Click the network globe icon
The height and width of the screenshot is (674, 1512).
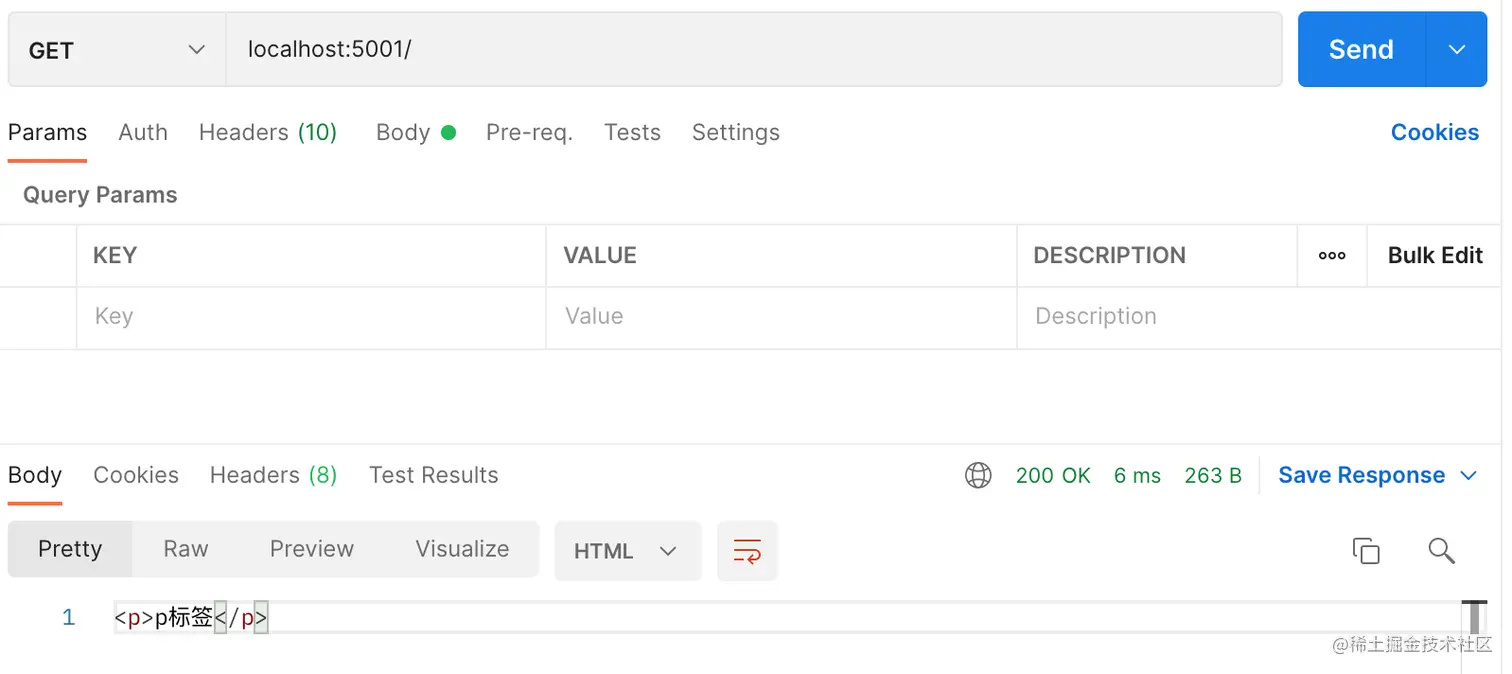(x=978, y=475)
